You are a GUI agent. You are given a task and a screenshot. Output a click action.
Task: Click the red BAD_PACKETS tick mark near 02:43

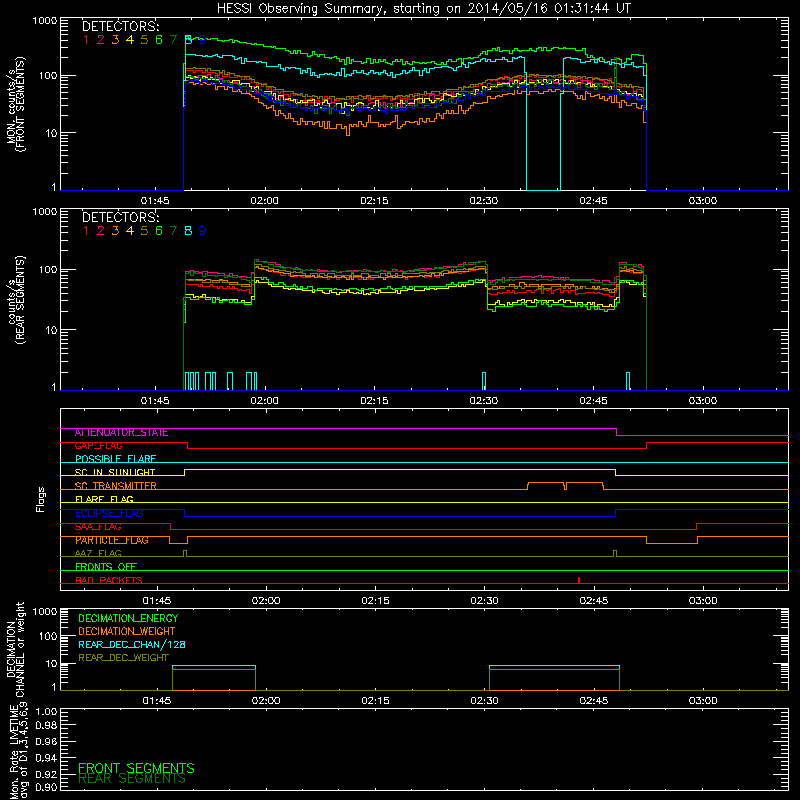point(579,580)
